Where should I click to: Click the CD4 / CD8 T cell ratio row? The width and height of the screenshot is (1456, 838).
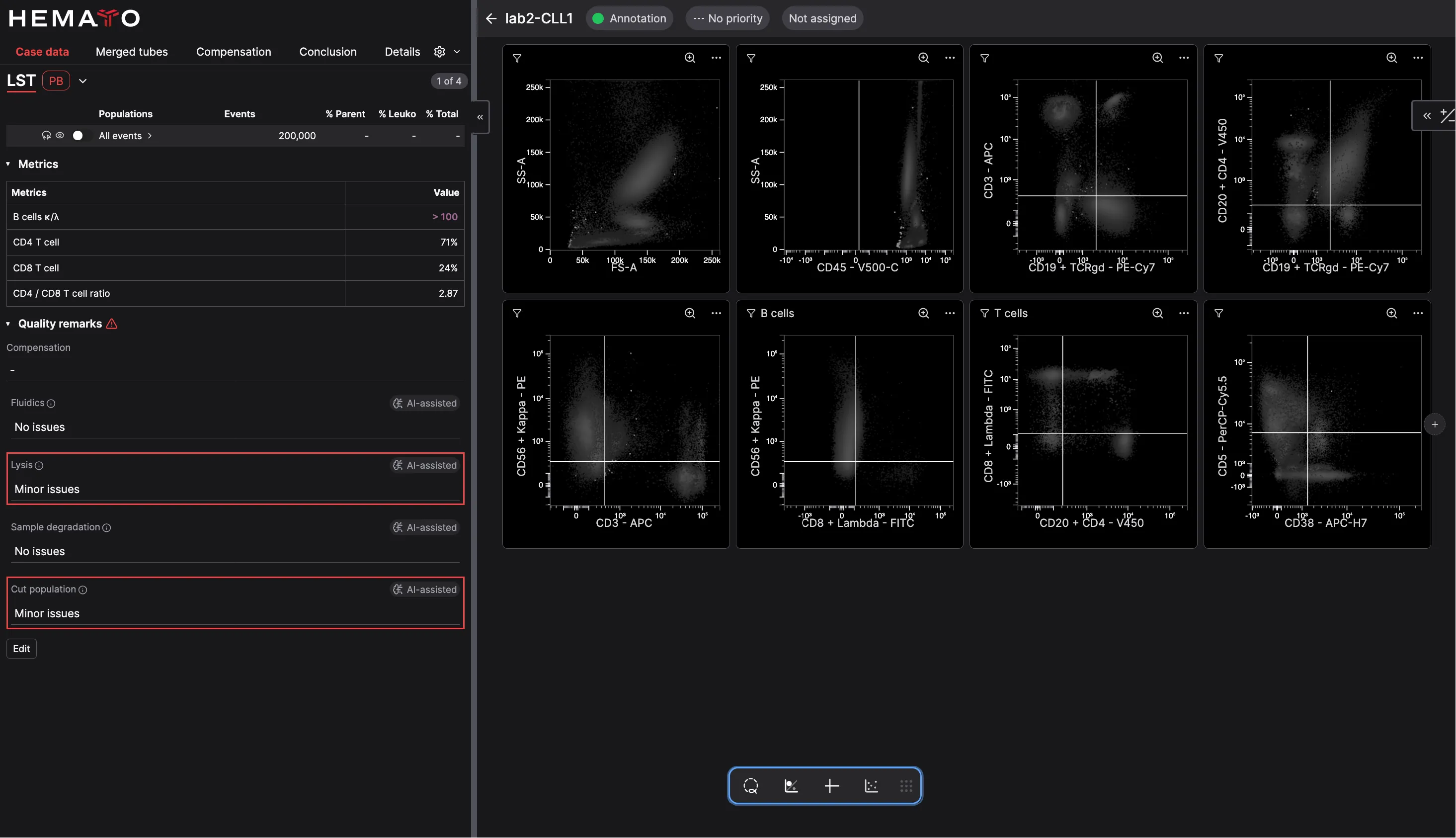click(235, 294)
